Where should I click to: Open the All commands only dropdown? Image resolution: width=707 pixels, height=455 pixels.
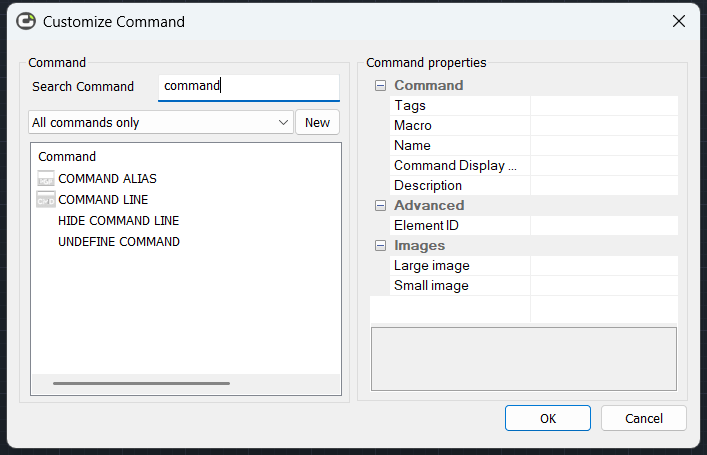click(x=161, y=122)
